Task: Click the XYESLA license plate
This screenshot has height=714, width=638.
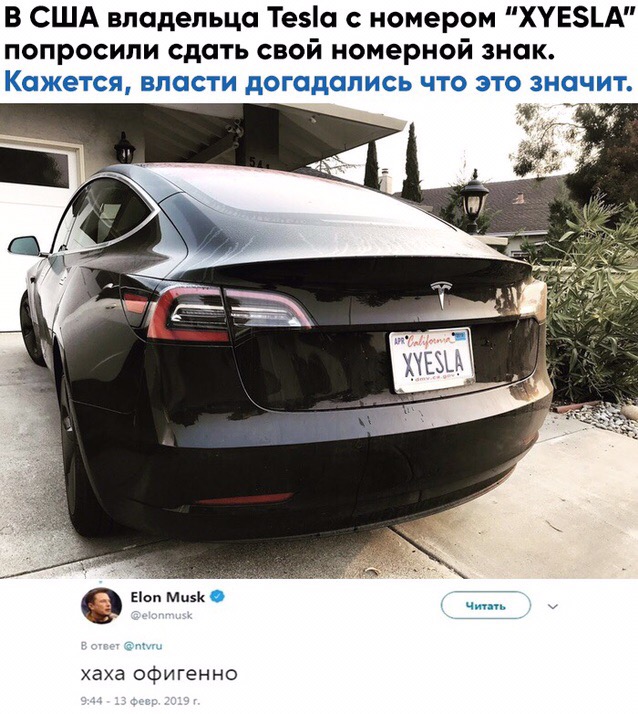Action: coord(431,360)
